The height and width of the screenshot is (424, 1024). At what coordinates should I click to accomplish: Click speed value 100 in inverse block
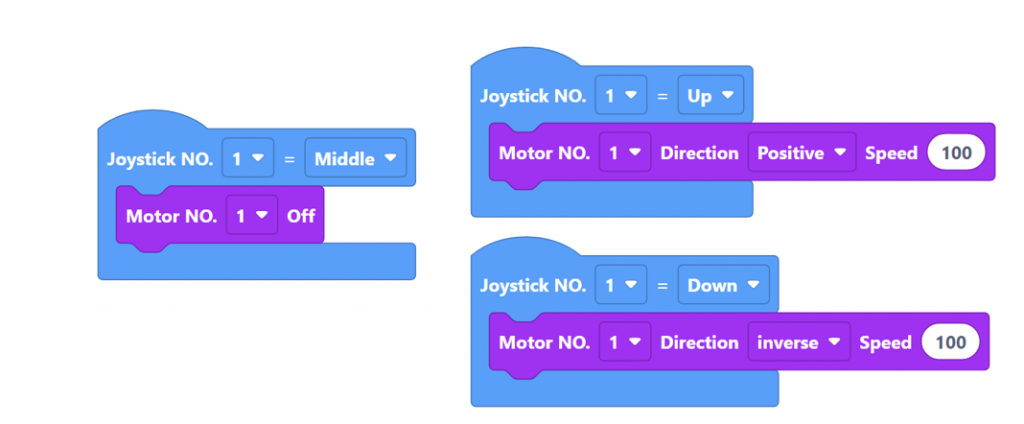click(950, 342)
